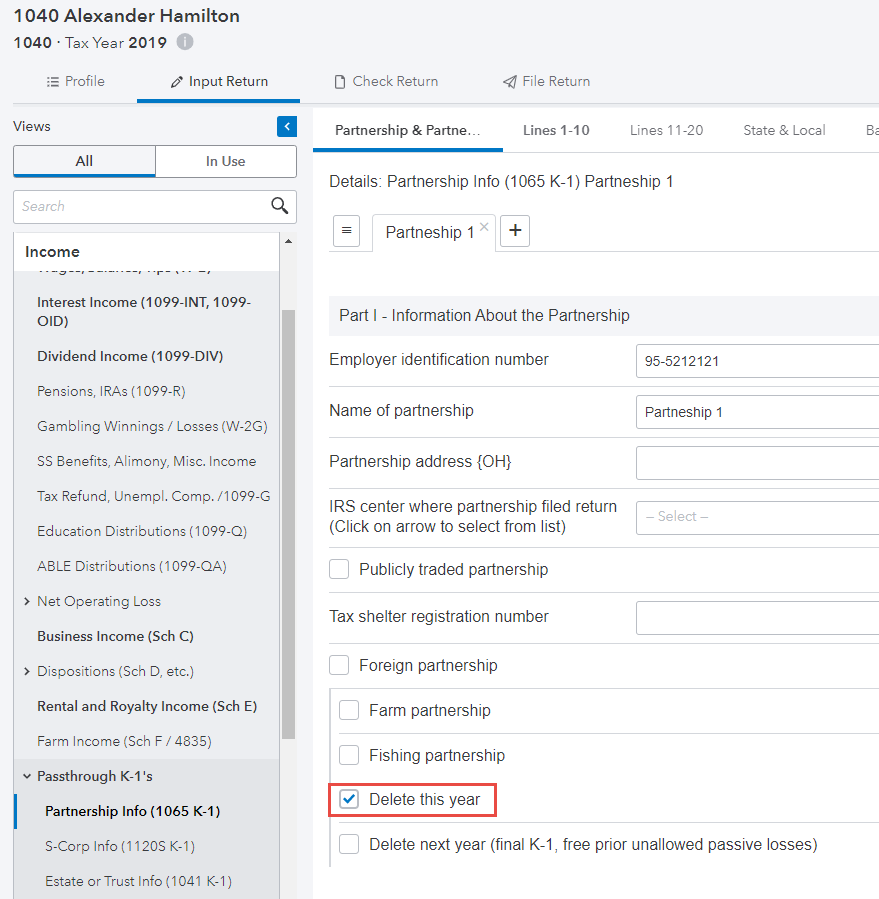The height and width of the screenshot is (899, 879).
Task: Enable Publicly traded partnership checkbox
Action: (340, 569)
